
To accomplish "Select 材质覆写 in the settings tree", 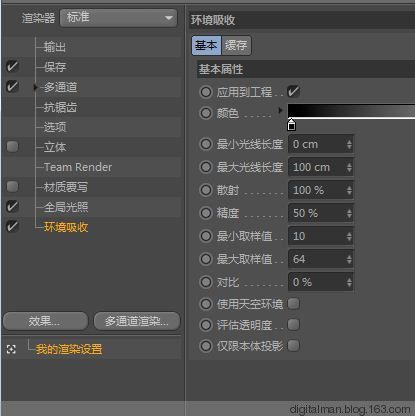I will click(x=66, y=187).
